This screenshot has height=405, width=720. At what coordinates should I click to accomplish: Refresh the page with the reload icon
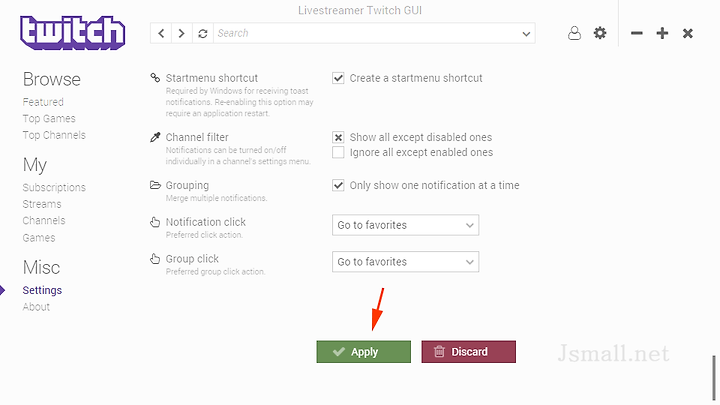pyautogui.click(x=202, y=33)
